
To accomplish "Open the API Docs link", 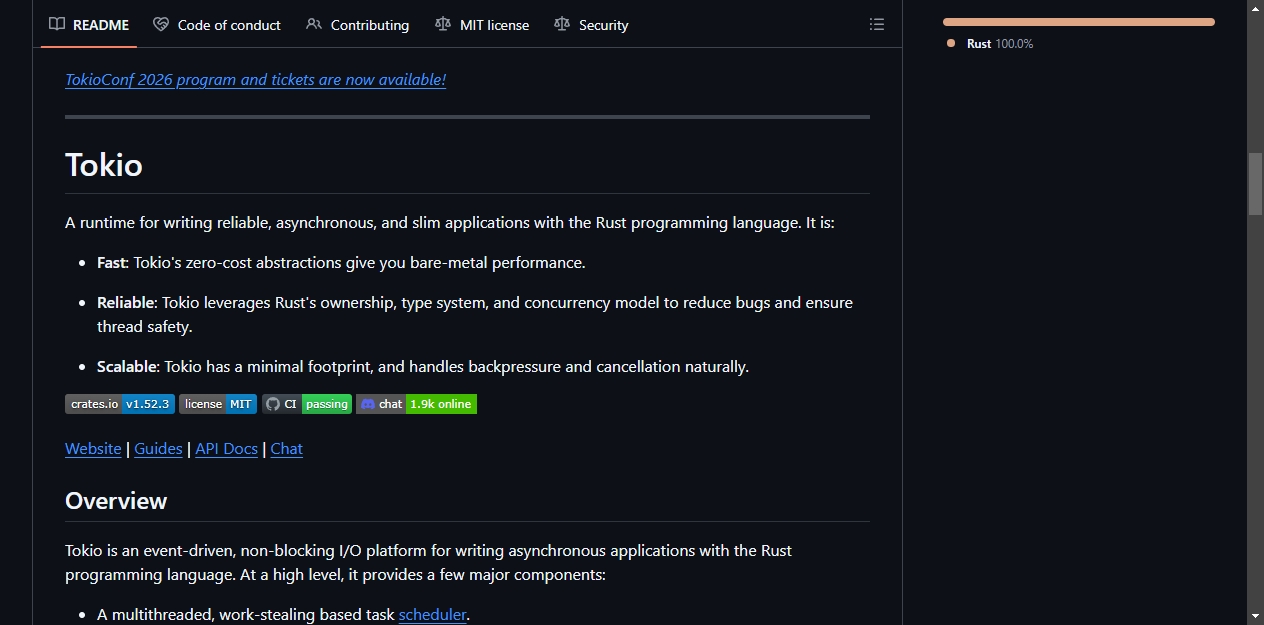I will click(226, 449).
